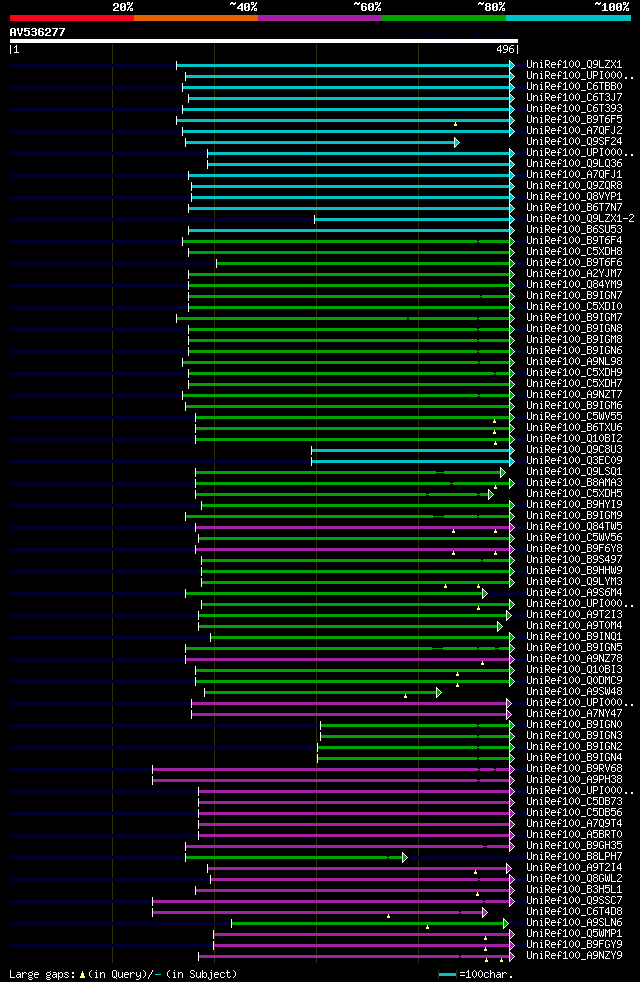The width and height of the screenshot is (640, 982).
Task: Open hit UniRef100_B9F6Y8
Action: (x=574, y=549)
